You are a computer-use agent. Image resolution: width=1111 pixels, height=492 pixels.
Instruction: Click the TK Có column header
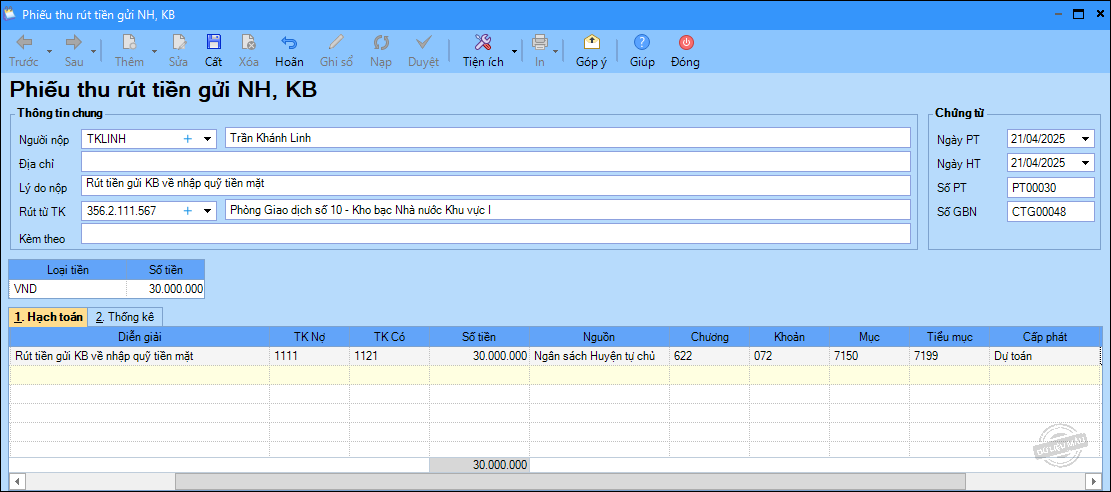(390, 337)
